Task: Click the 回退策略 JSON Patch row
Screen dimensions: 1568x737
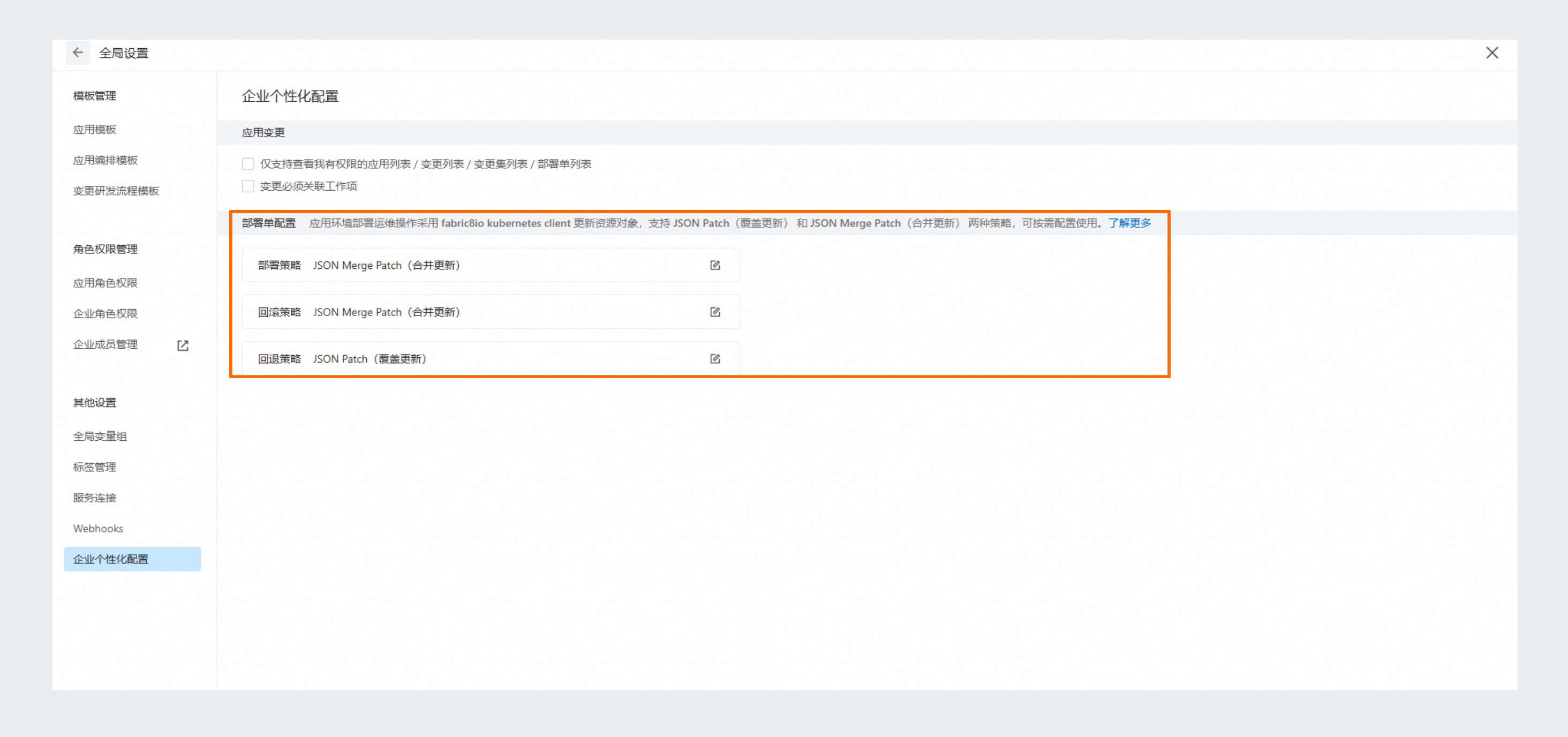Action: [x=491, y=358]
